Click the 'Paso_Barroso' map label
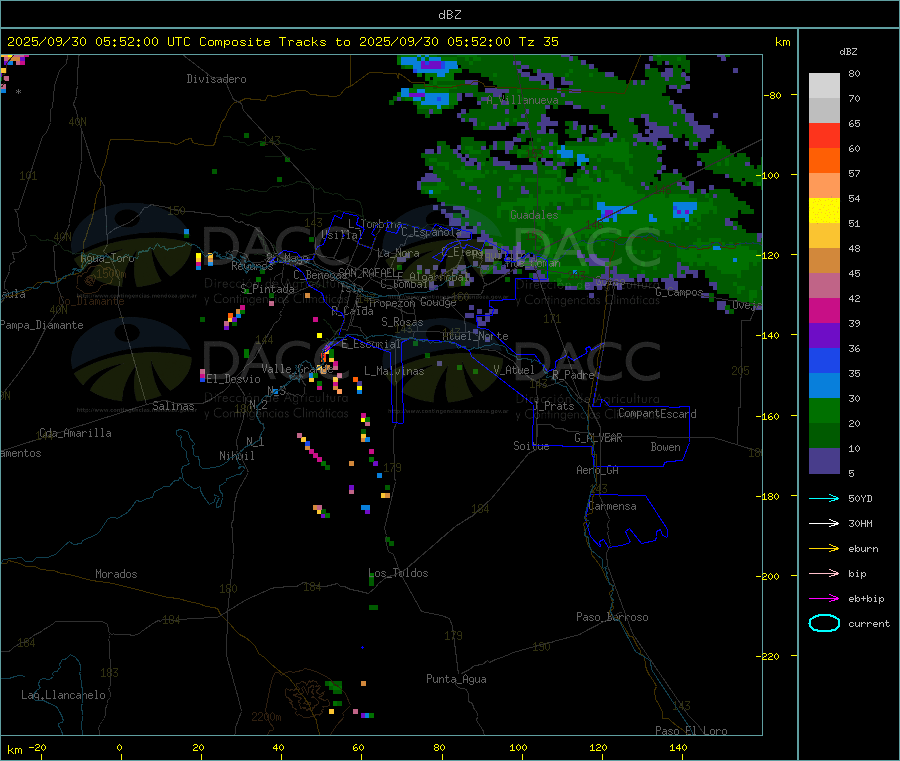 (x=612, y=617)
